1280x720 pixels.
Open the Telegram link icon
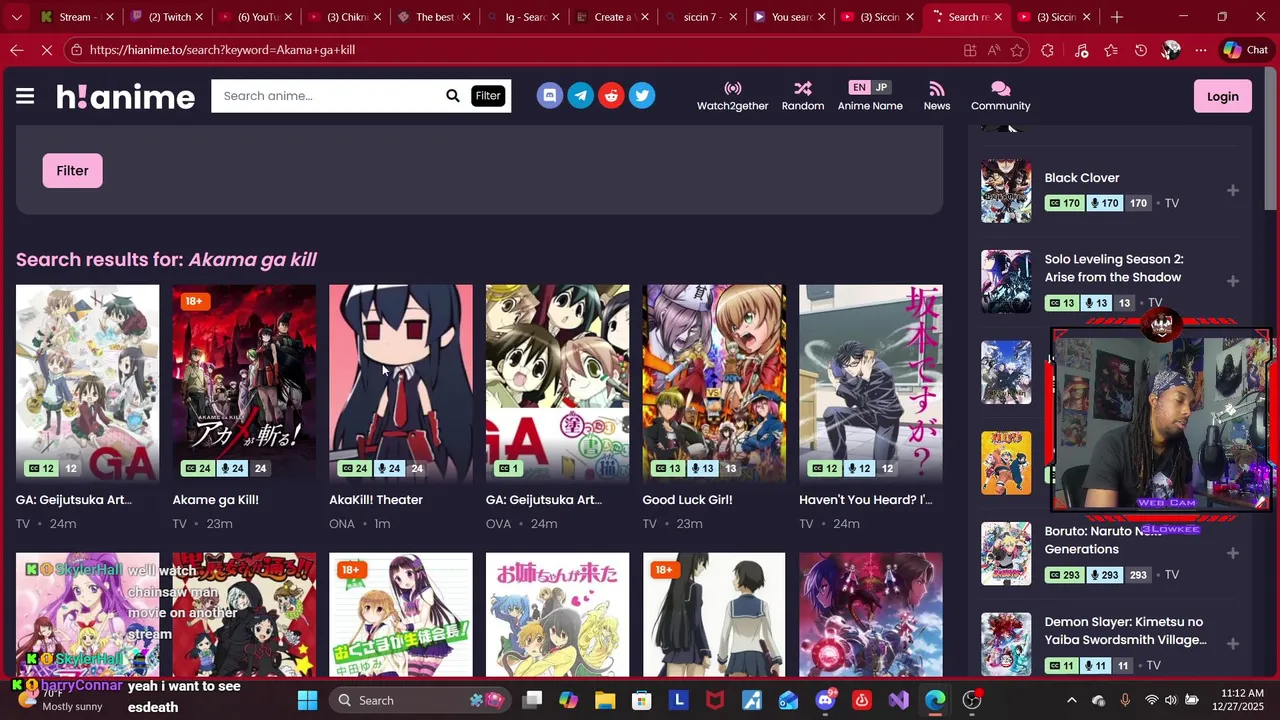[x=580, y=96]
